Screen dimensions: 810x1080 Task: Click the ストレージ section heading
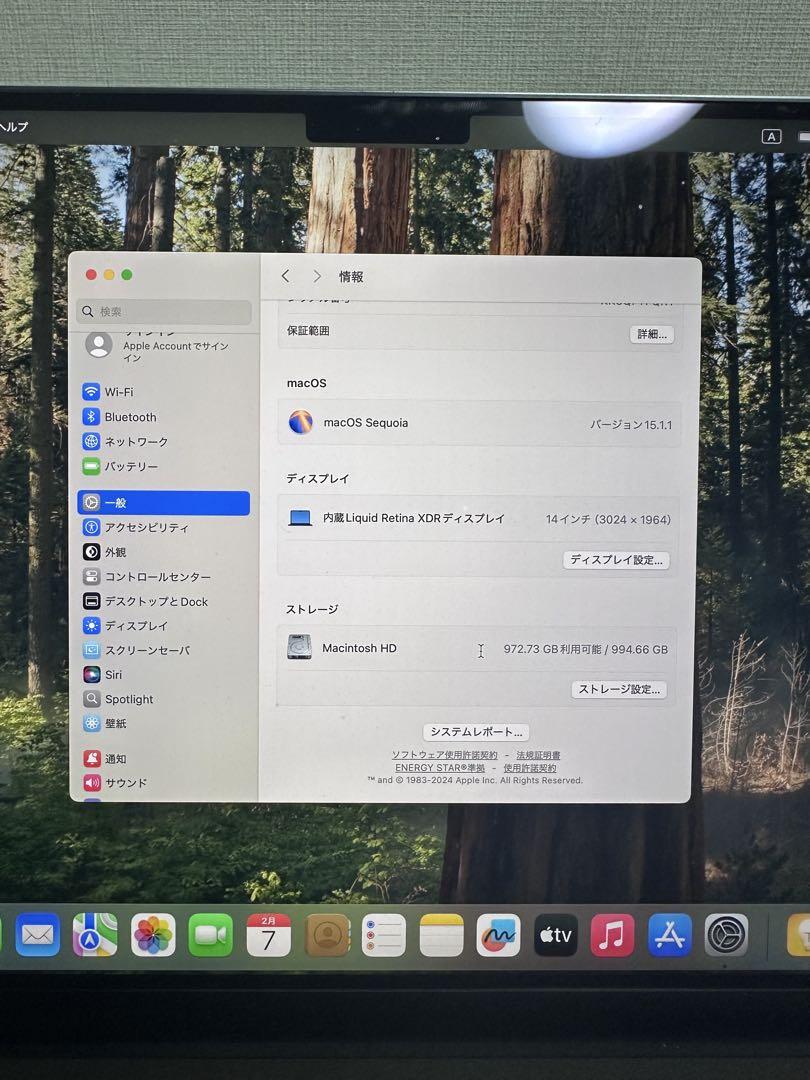[x=312, y=609]
